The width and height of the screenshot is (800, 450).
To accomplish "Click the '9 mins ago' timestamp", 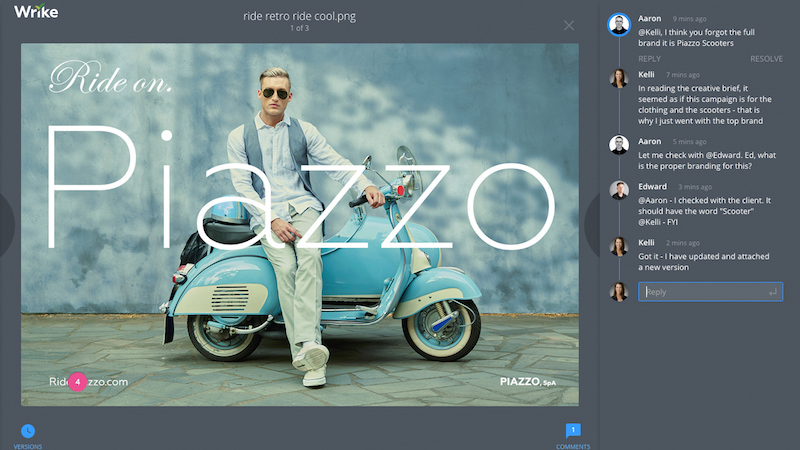I will (689, 19).
